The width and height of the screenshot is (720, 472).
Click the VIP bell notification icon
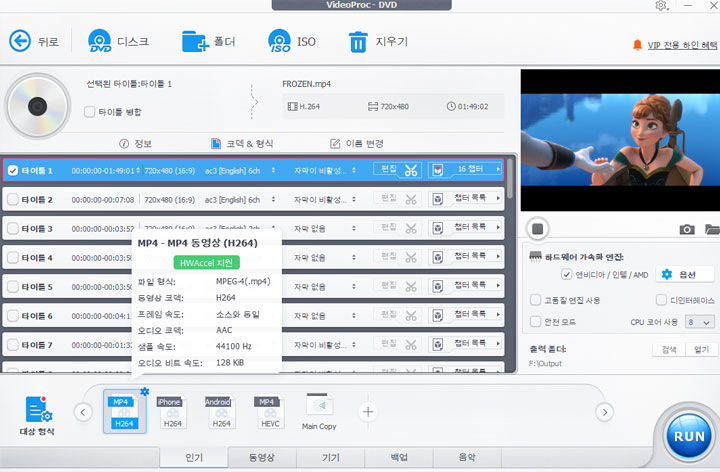pyautogui.click(x=637, y=45)
